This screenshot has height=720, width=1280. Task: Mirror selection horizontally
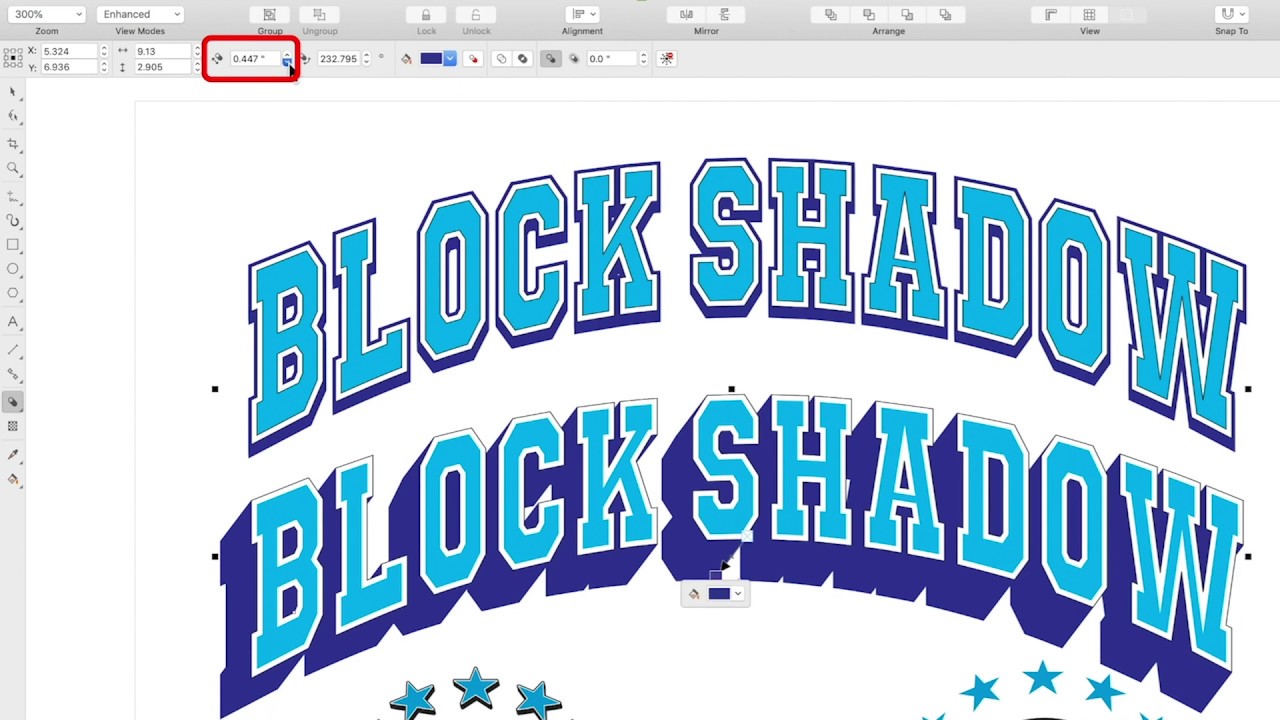686,14
